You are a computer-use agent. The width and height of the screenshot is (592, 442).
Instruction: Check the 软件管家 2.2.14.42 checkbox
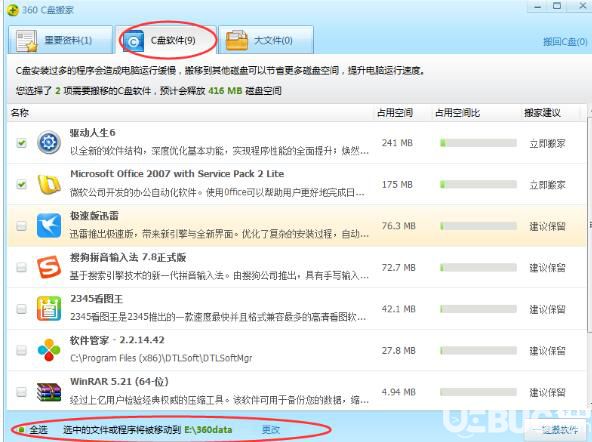(22, 350)
